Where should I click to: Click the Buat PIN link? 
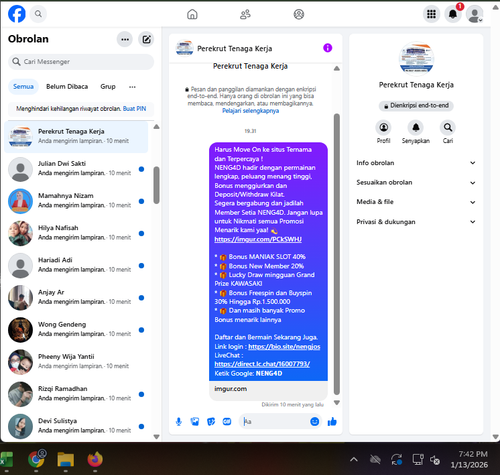[x=134, y=109]
